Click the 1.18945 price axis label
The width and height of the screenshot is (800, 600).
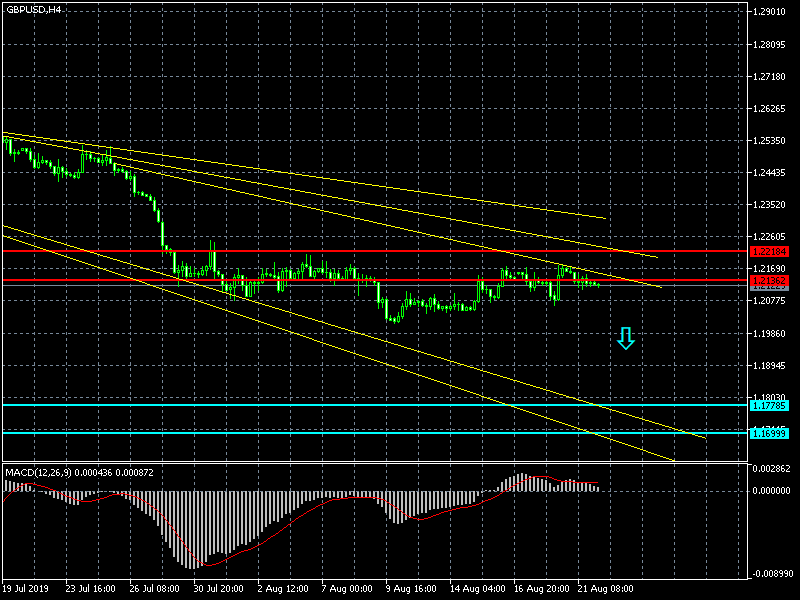click(769, 366)
